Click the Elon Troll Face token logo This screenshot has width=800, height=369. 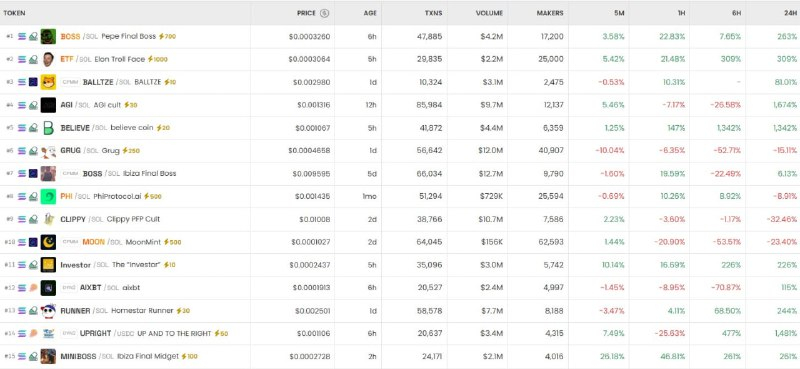48,59
